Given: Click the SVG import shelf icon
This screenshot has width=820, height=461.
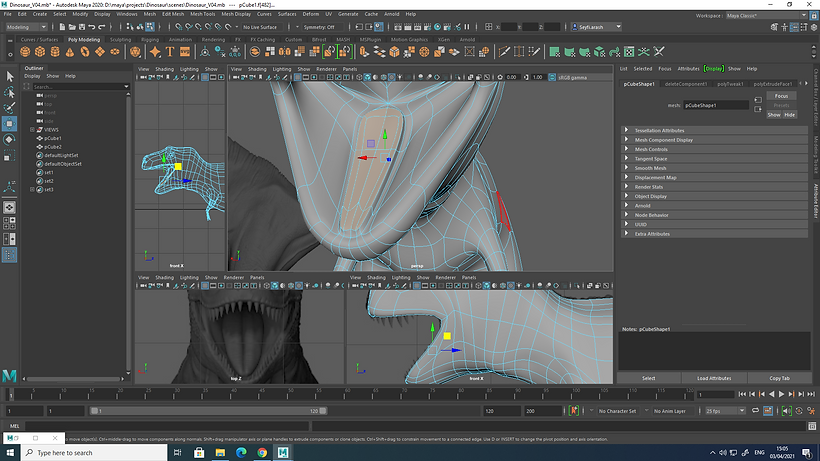Looking at the screenshot, I should coord(185,52).
